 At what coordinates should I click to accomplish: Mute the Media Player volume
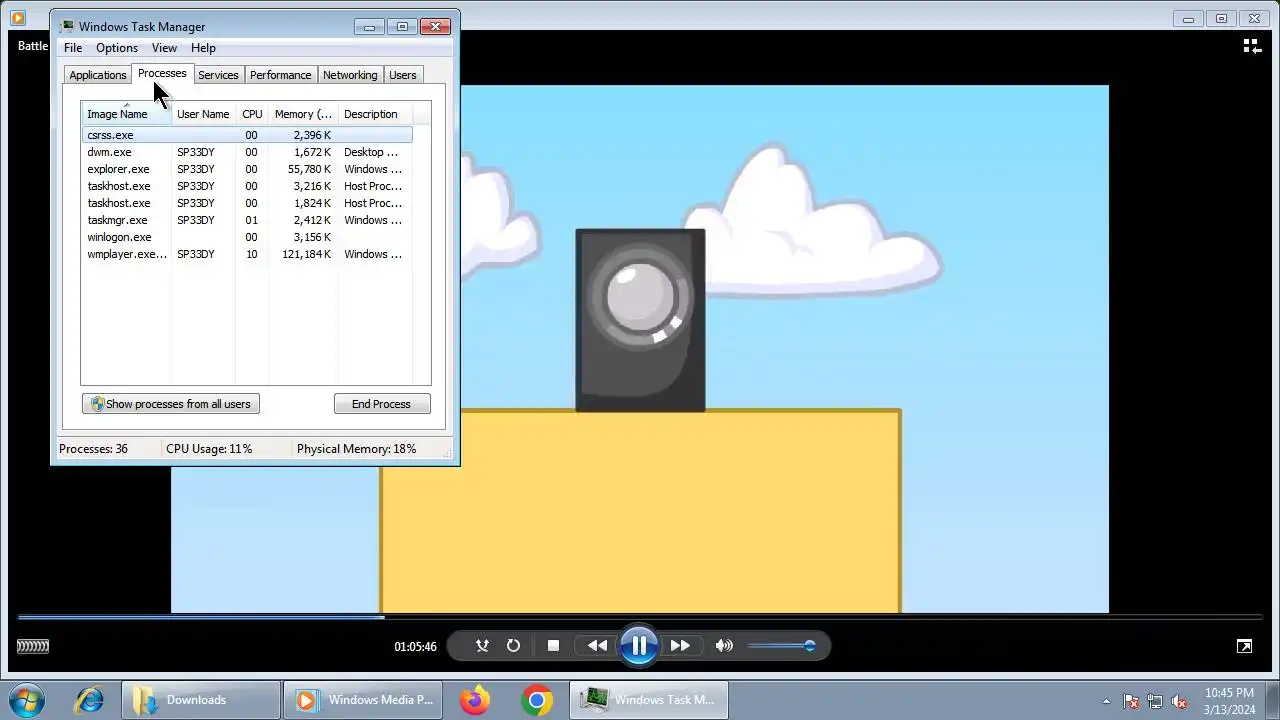tap(724, 646)
